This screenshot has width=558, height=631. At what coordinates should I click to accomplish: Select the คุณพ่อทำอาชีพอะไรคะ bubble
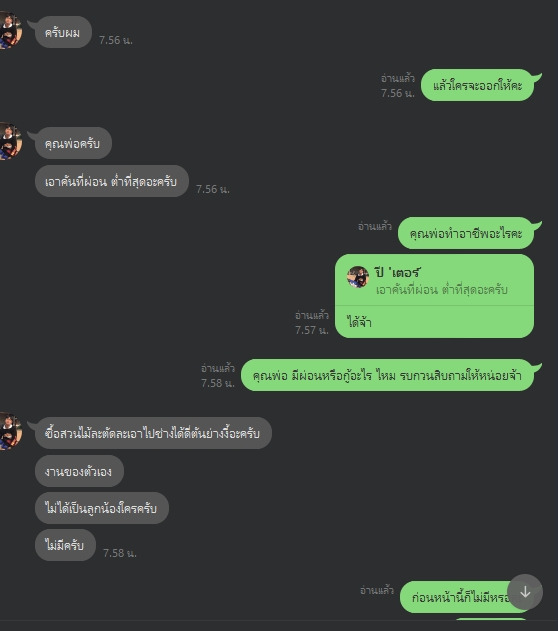[466, 233]
